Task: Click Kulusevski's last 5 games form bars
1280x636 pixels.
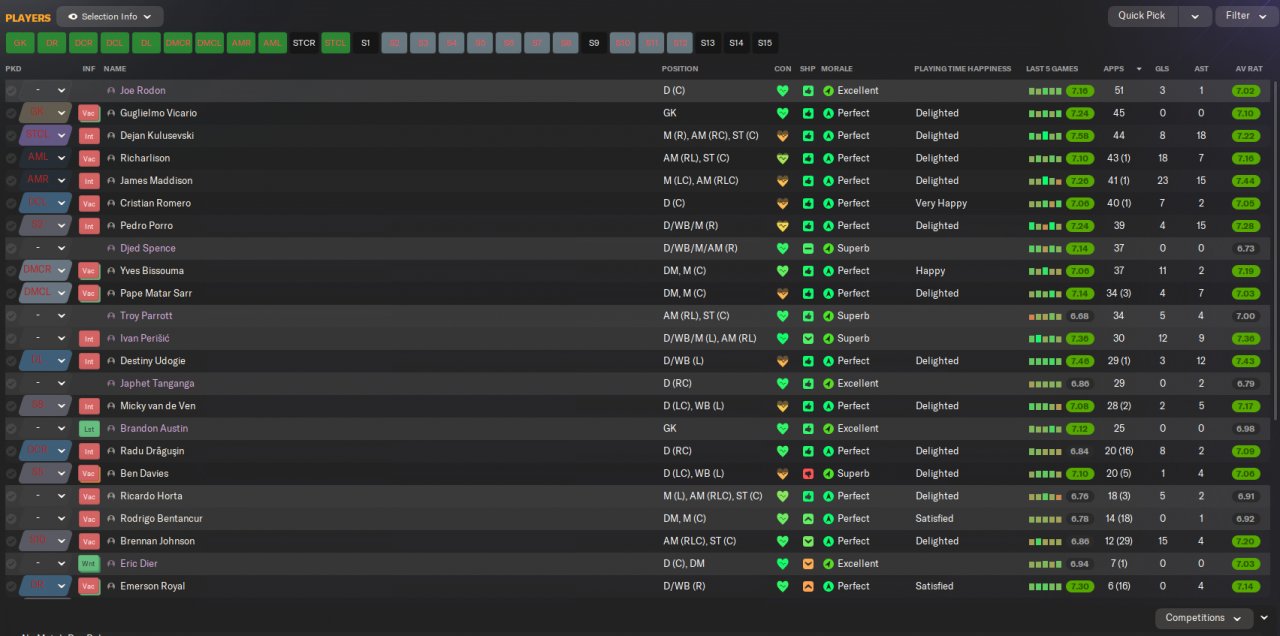Action: (1046, 136)
